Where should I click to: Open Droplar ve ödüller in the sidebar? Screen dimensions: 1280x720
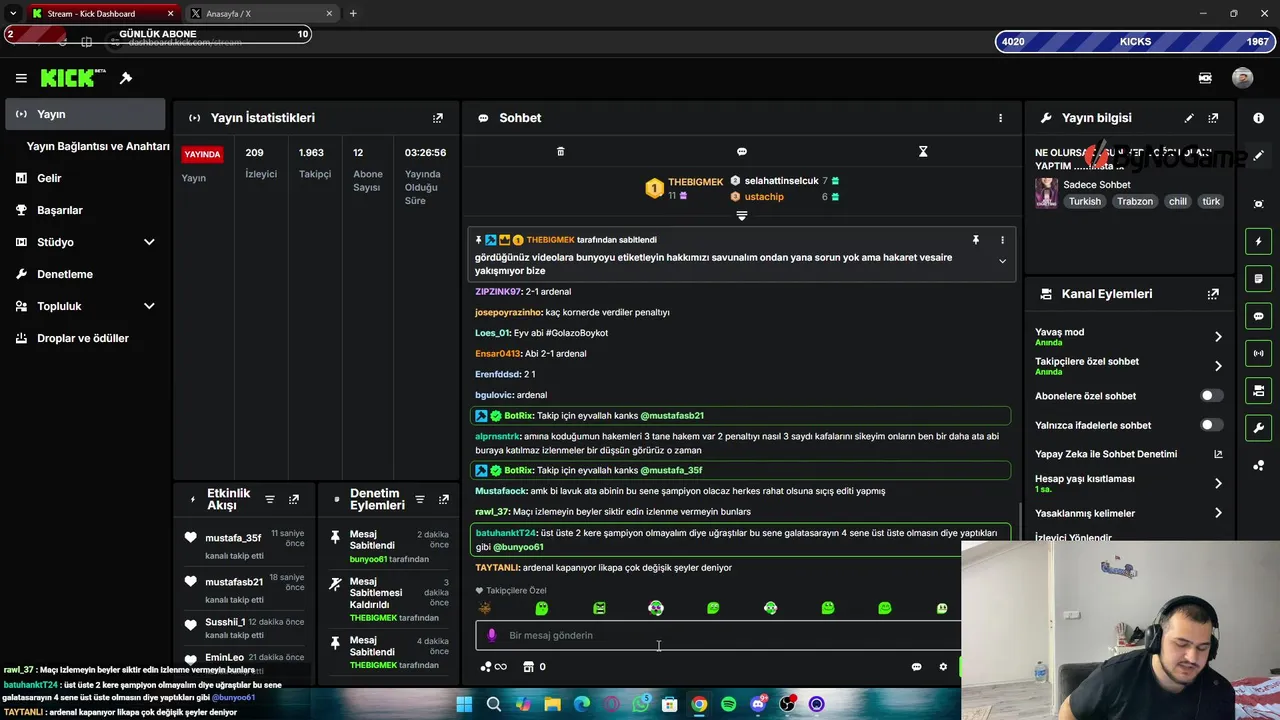[x=85, y=338]
